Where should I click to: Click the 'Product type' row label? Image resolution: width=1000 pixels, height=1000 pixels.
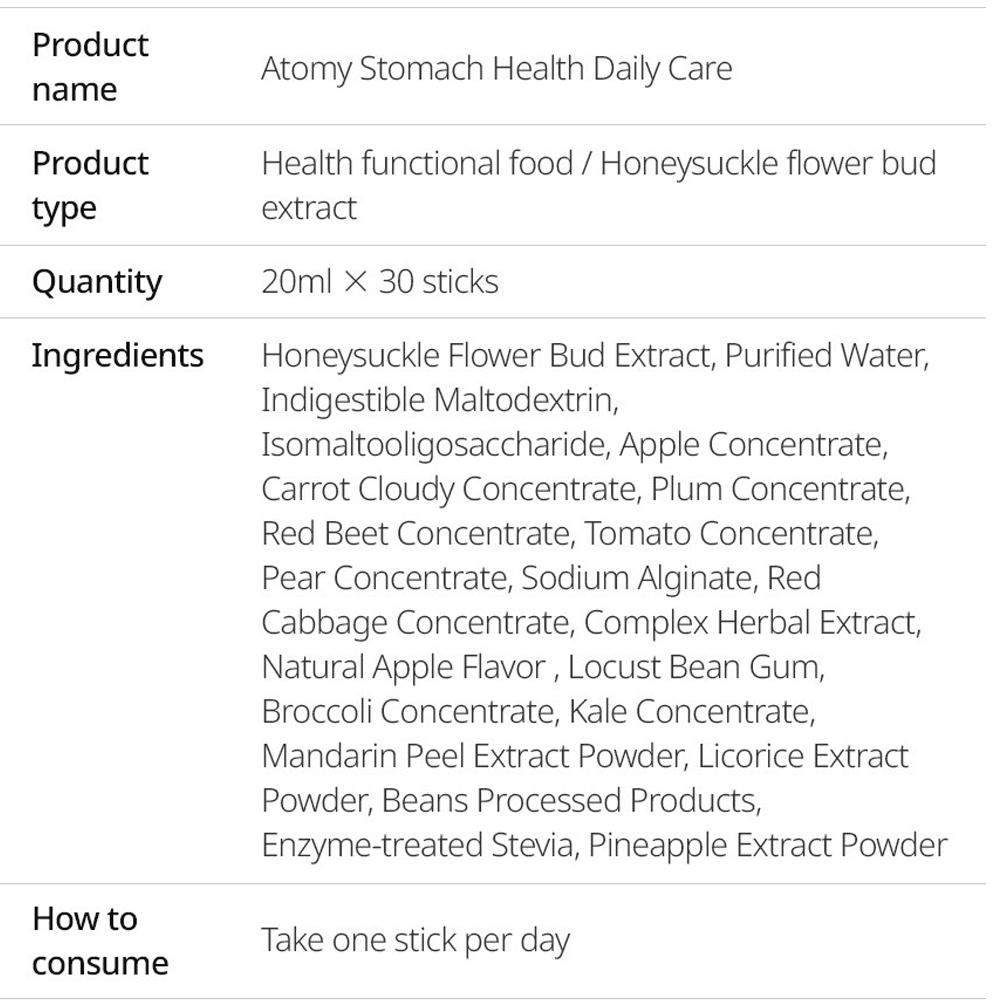coord(90,185)
